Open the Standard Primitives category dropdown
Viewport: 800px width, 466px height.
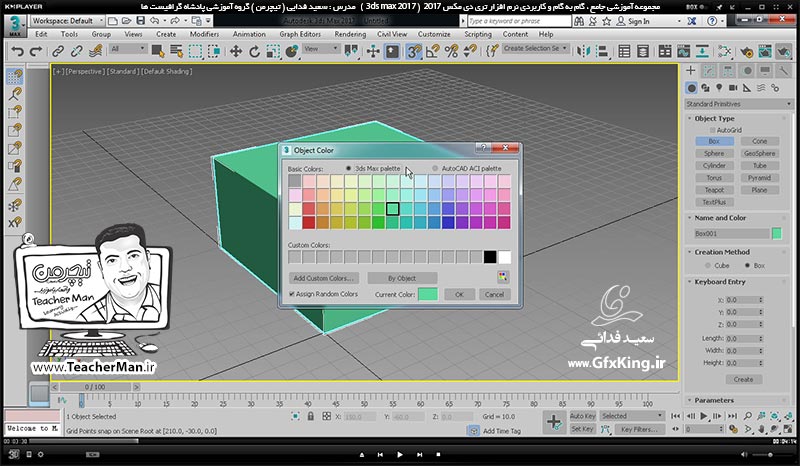tap(739, 104)
